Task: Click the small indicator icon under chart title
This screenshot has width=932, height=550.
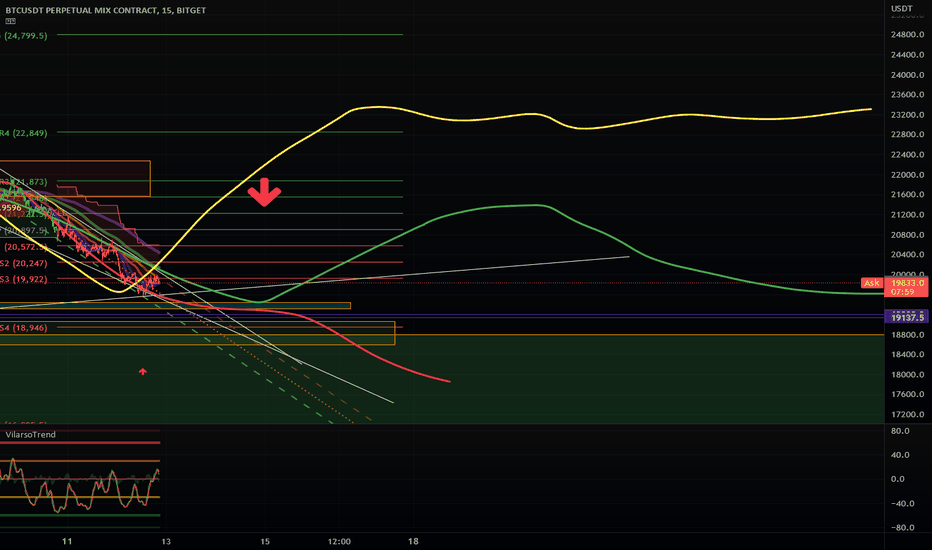Action: tap(11, 21)
